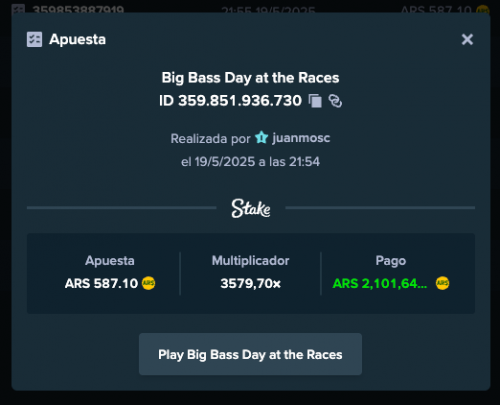Click the star badge beside juanmosc

262,137
